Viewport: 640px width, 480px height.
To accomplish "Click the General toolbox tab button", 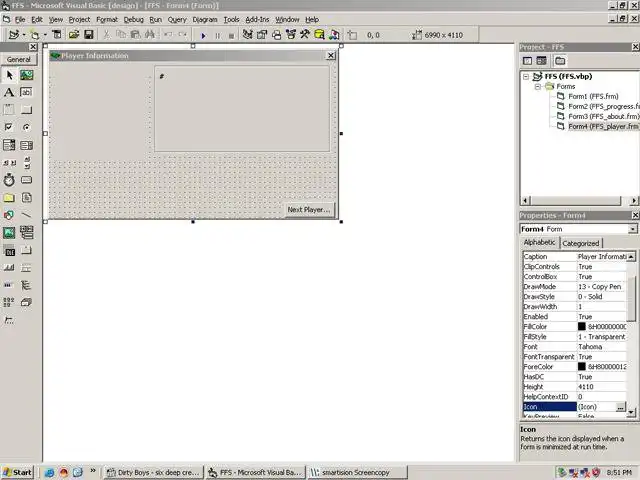I will 19,59.
